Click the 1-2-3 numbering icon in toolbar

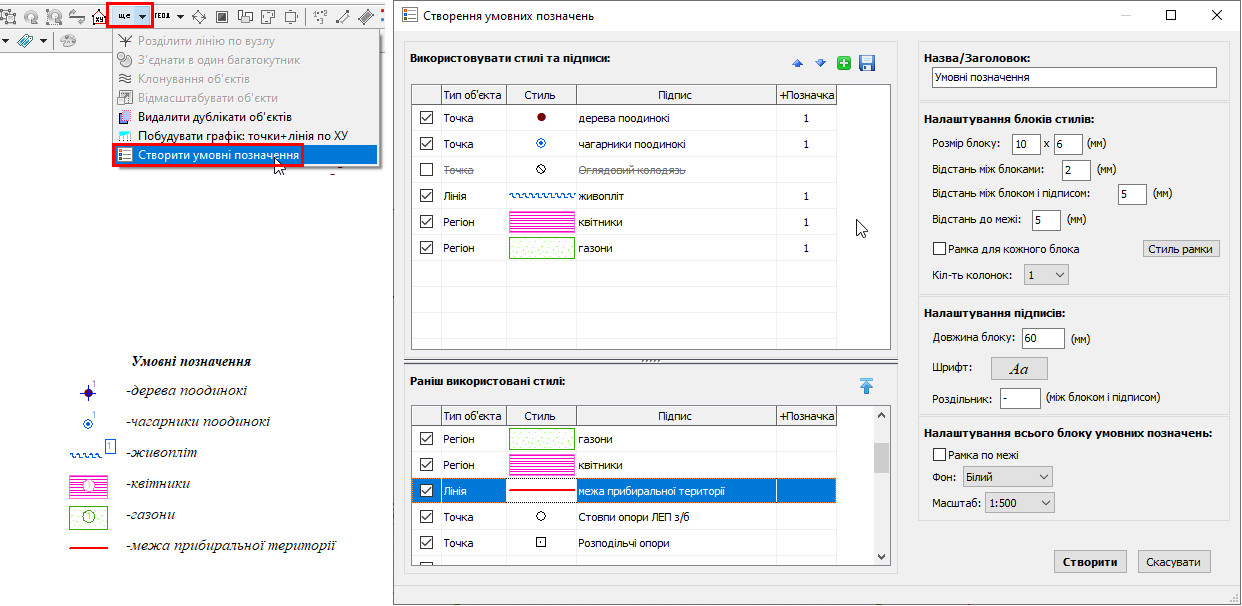click(320, 17)
